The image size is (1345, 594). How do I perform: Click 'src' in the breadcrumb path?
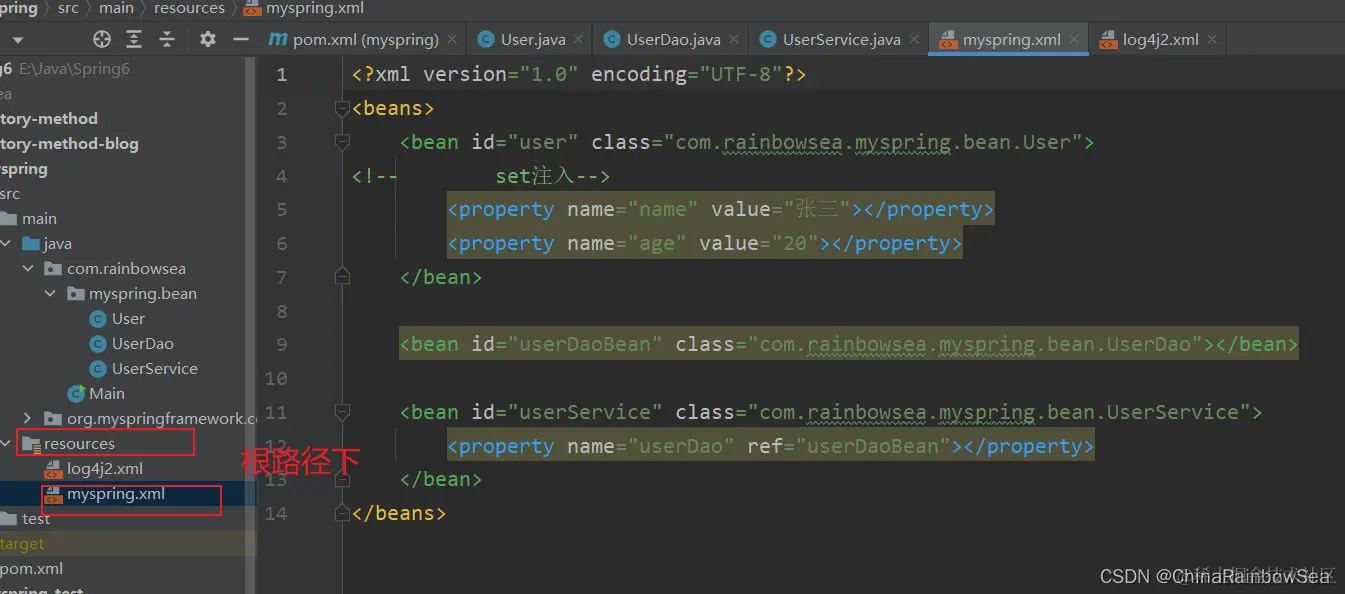pyautogui.click(x=68, y=8)
